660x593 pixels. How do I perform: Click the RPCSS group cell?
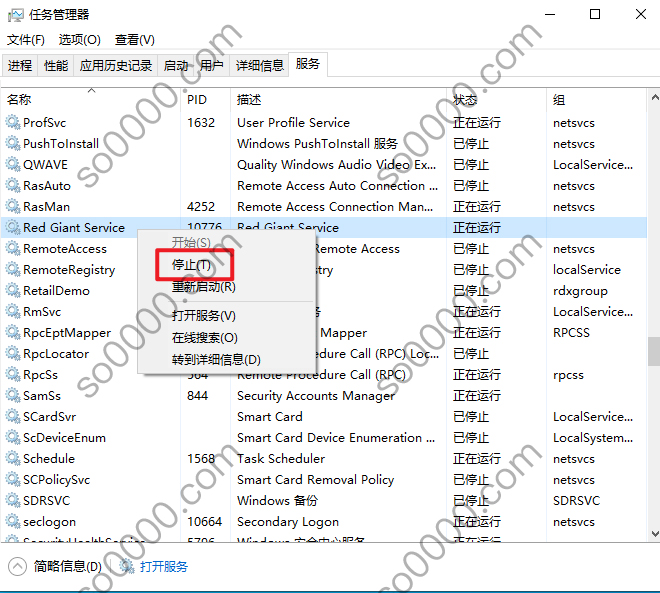tap(571, 333)
